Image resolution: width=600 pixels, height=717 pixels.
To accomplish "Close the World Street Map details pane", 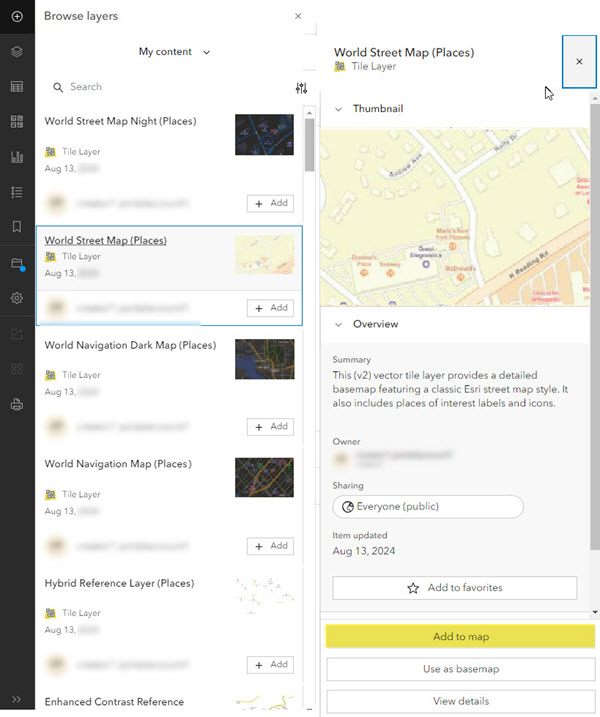I will pos(579,61).
